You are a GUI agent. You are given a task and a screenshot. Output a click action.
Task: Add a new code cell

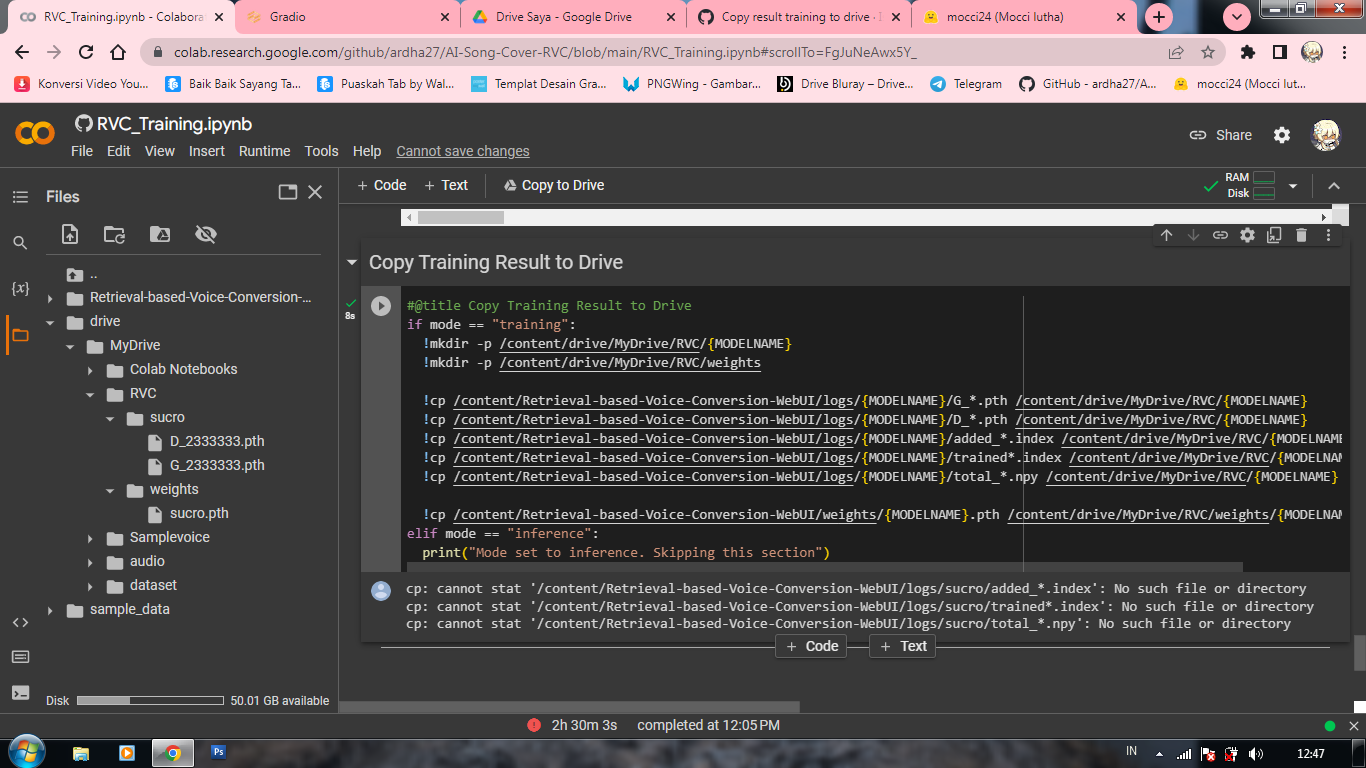[381, 185]
